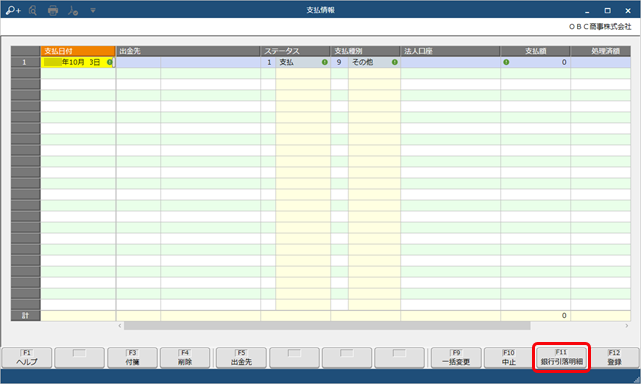
Task: Click row 1's 出金先 name cell
Action: pos(211,62)
